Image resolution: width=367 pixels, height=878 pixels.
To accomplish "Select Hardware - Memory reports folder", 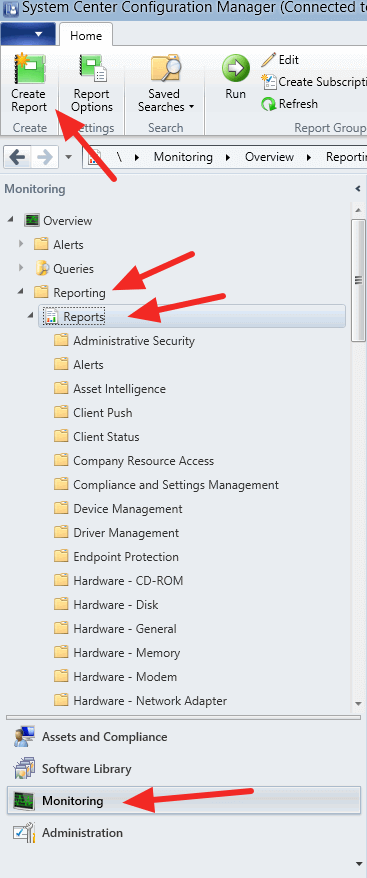I will click(126, 653).
